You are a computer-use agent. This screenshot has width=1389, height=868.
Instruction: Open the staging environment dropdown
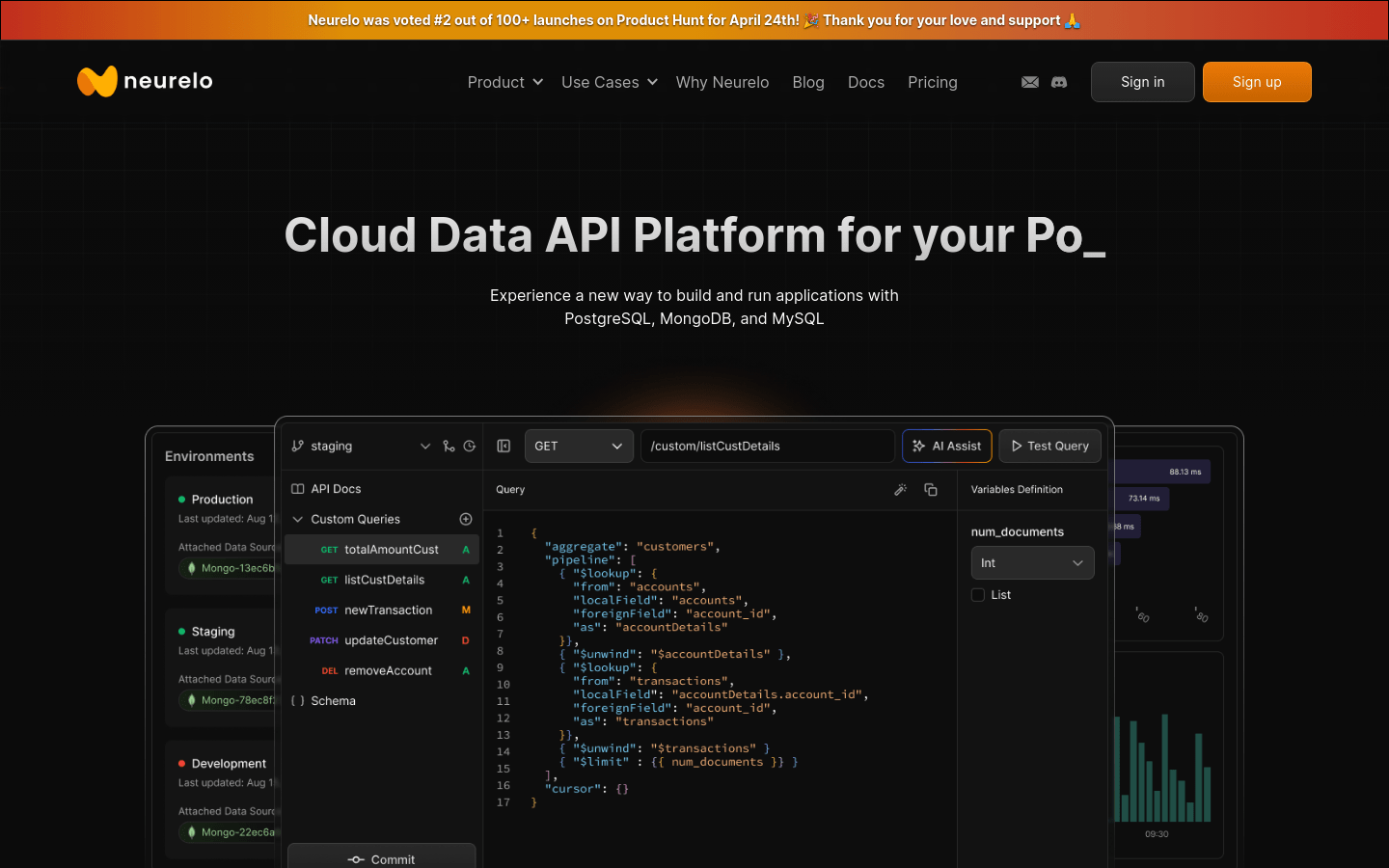tap(425, 446)
